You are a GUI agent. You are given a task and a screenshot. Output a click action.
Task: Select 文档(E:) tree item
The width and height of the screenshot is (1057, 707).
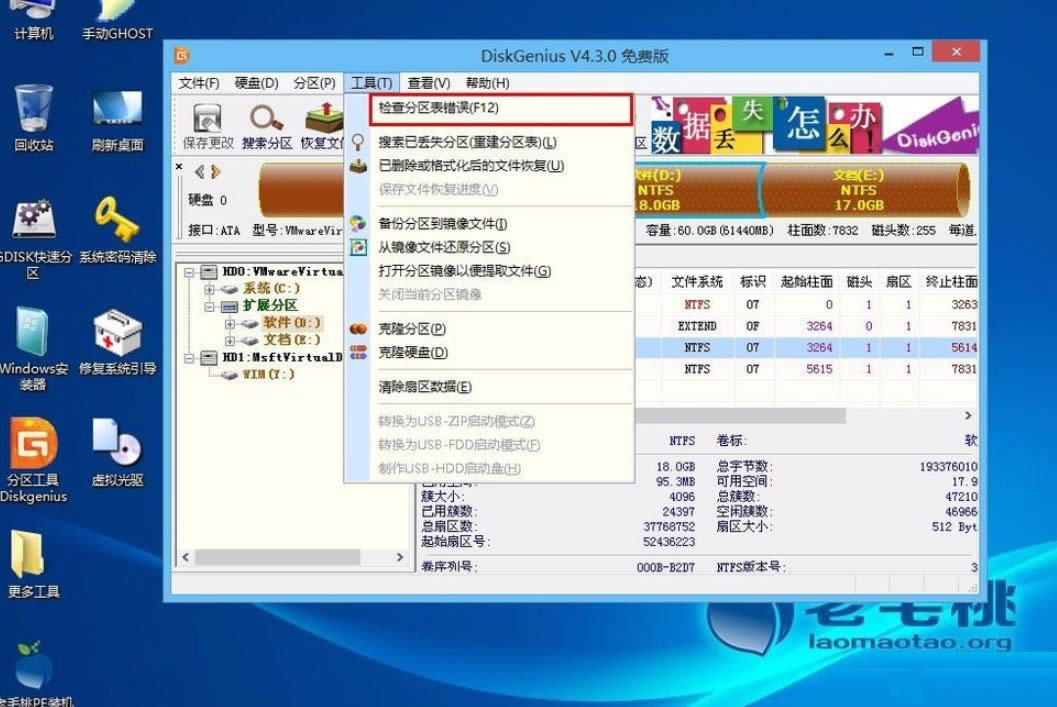coord(292,340)
